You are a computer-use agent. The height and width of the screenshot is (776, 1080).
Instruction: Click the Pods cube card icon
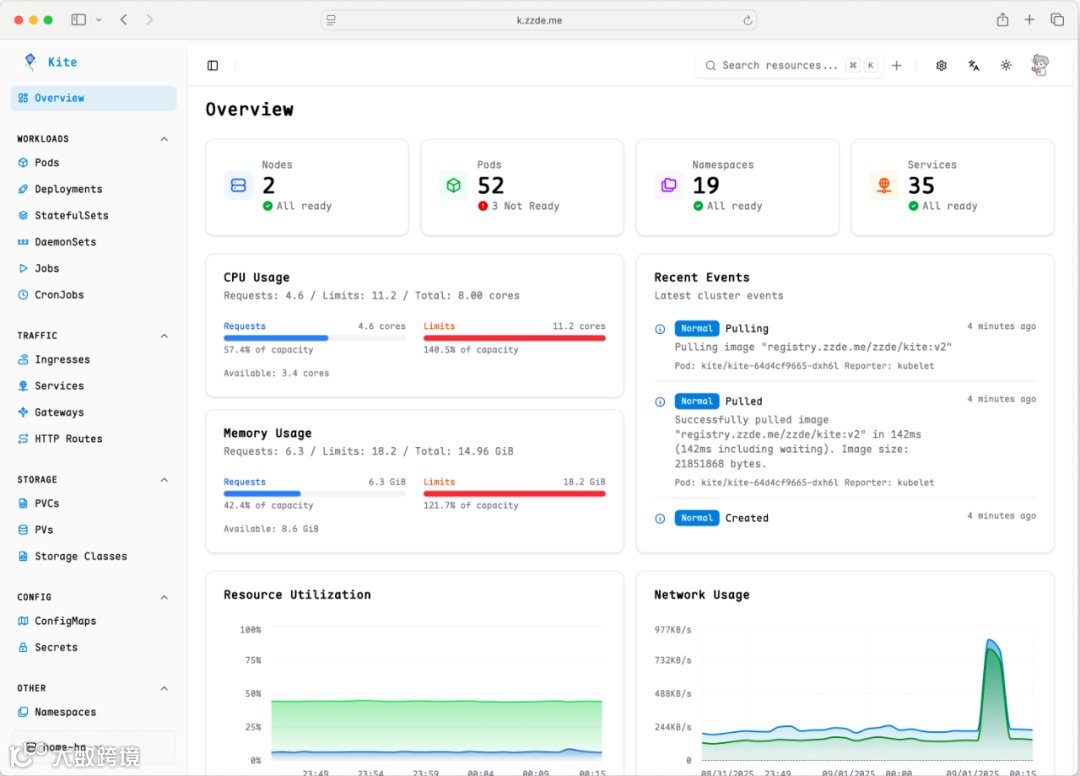[x=453, y=185]
